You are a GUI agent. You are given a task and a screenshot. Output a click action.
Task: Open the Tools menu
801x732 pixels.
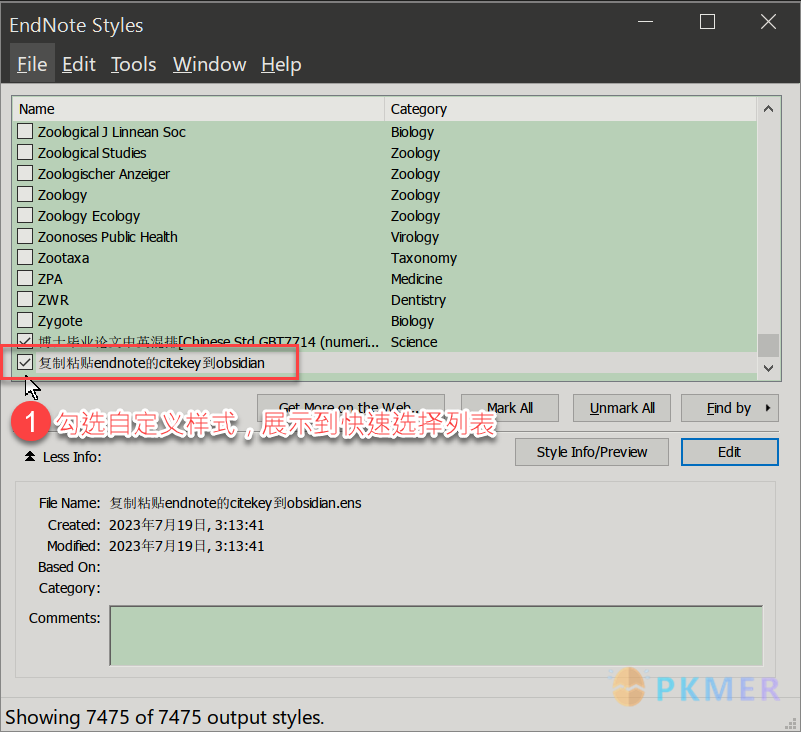(x=133, y=64)
